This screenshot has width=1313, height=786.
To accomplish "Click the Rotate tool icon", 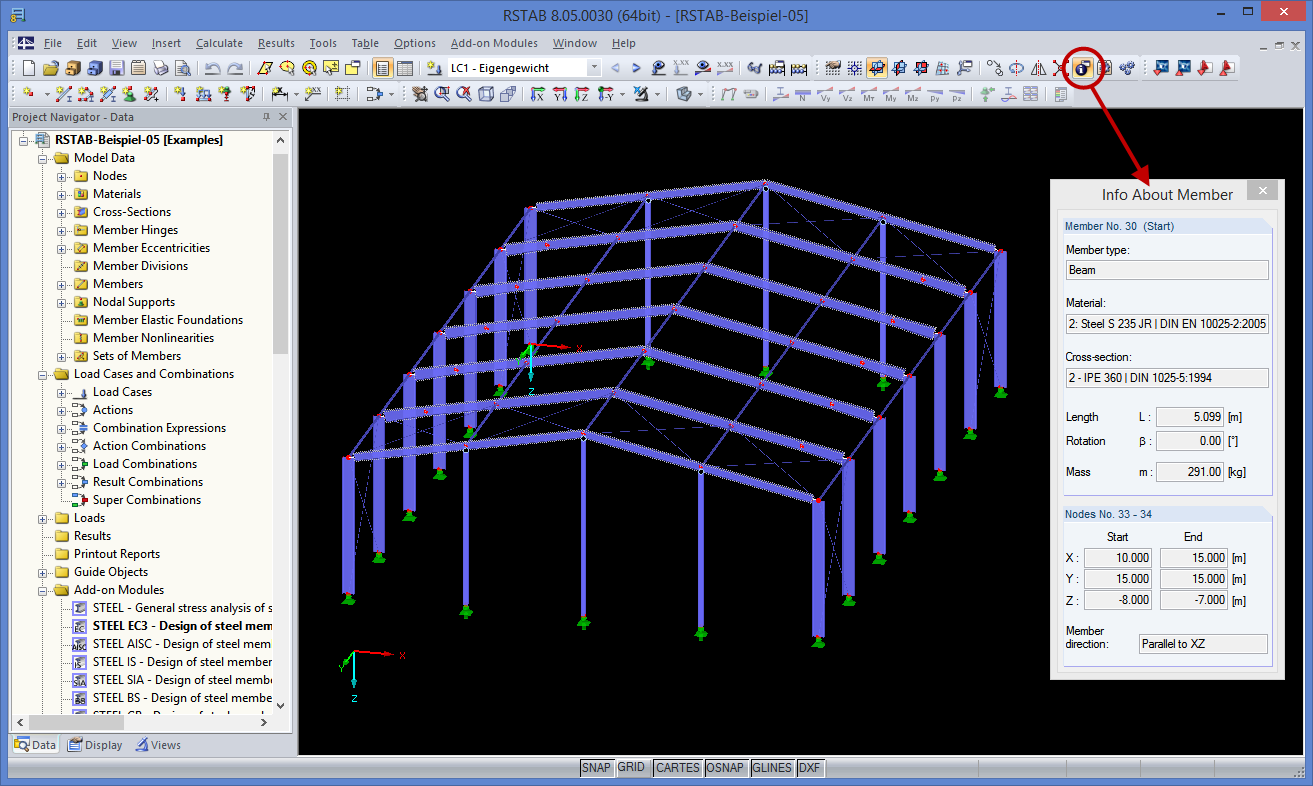I will tap(1016, 68).
